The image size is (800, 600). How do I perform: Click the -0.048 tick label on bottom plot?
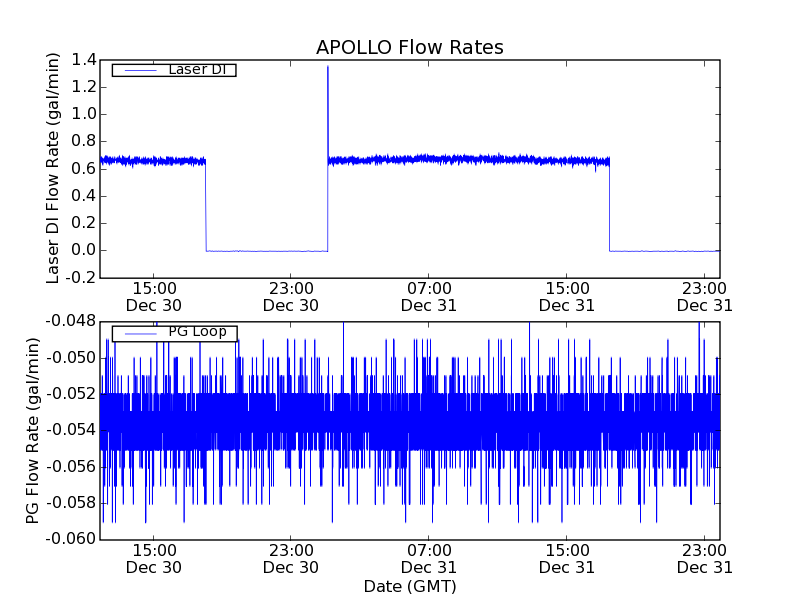(x=71, y=321)
